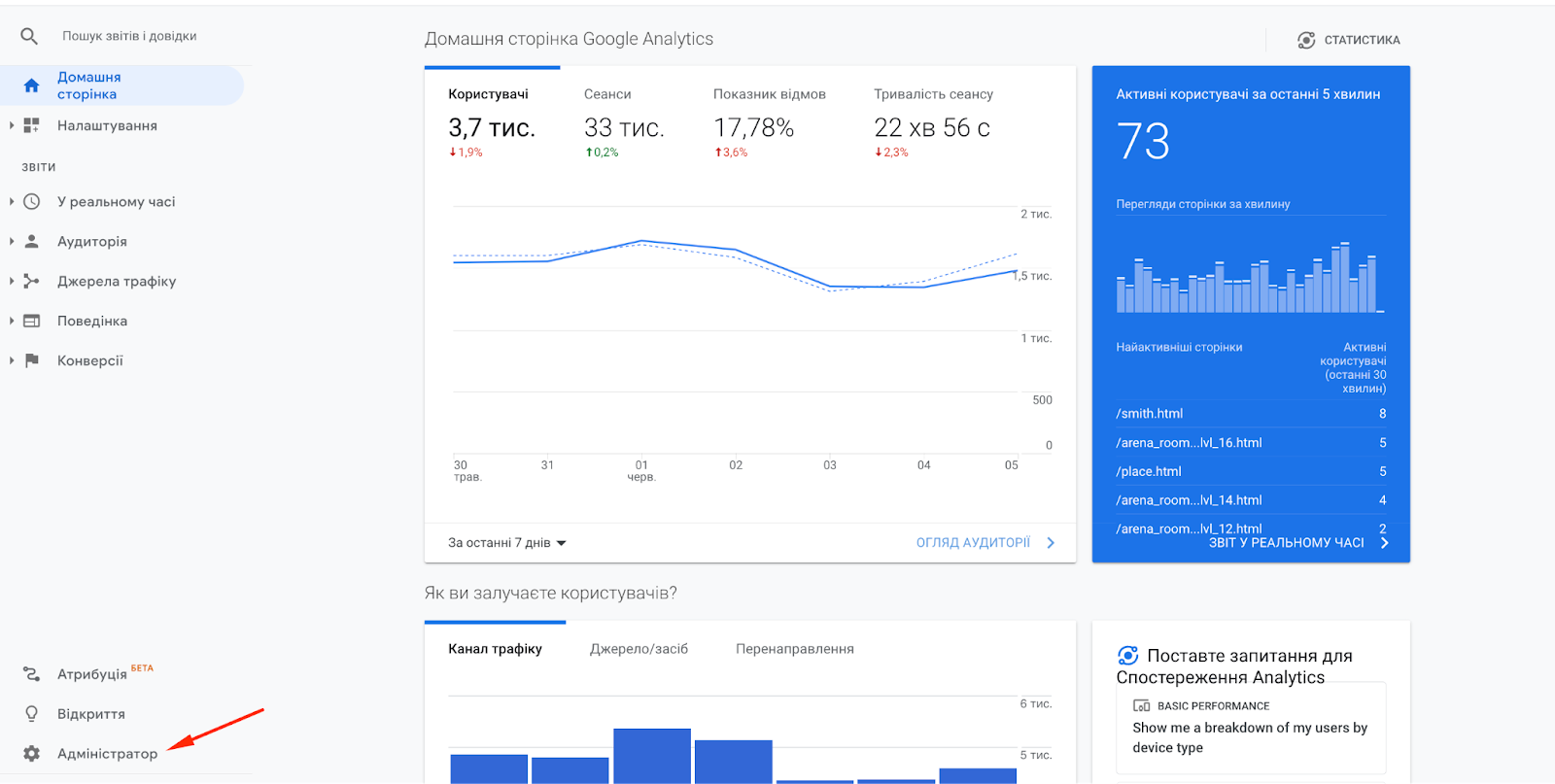Click the 22 хв 56 с session duration value
This screenshot has height=784, width=1555.
click(932, 128)
